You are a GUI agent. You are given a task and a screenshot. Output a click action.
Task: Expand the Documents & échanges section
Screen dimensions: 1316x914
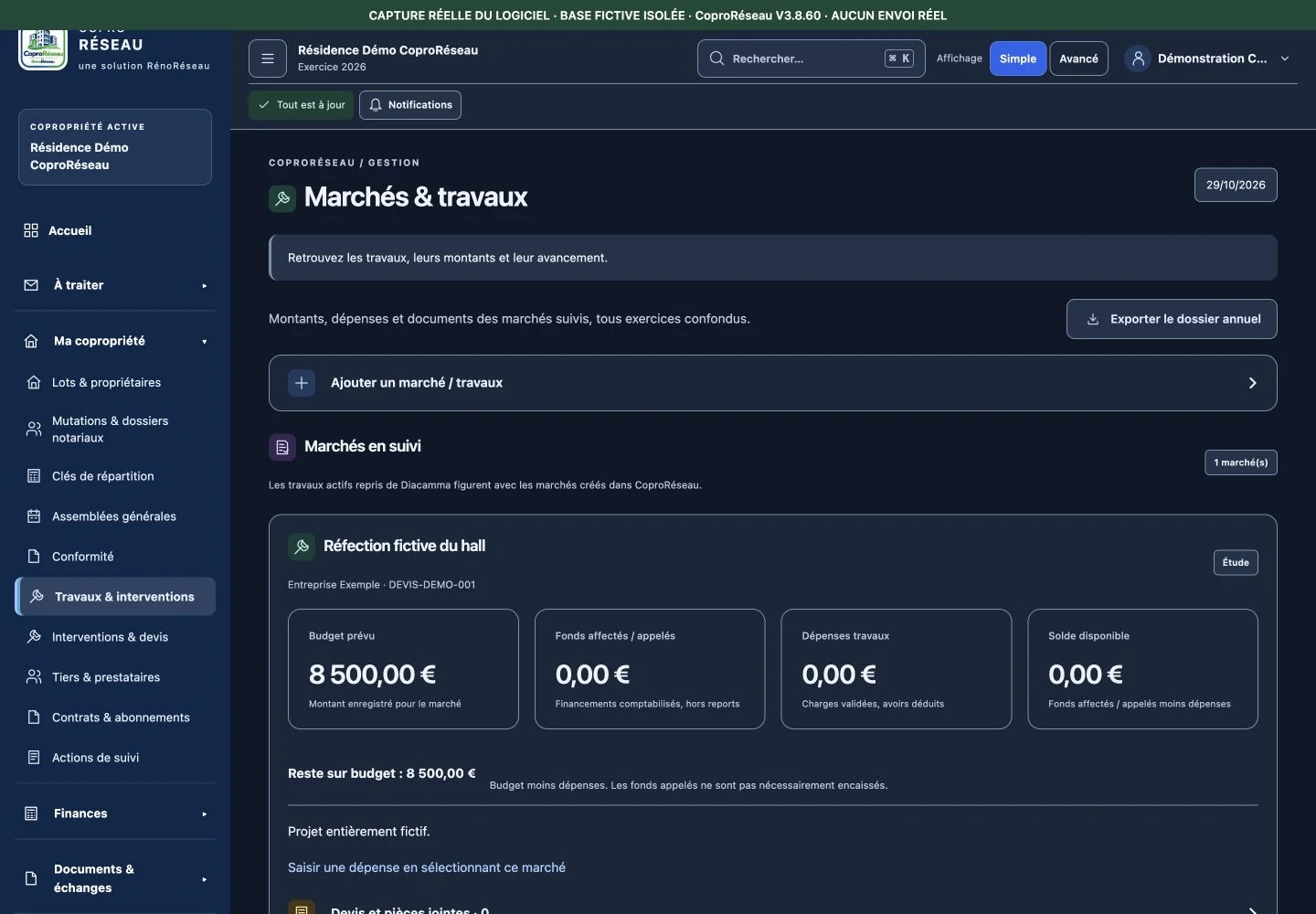(115, 878)
